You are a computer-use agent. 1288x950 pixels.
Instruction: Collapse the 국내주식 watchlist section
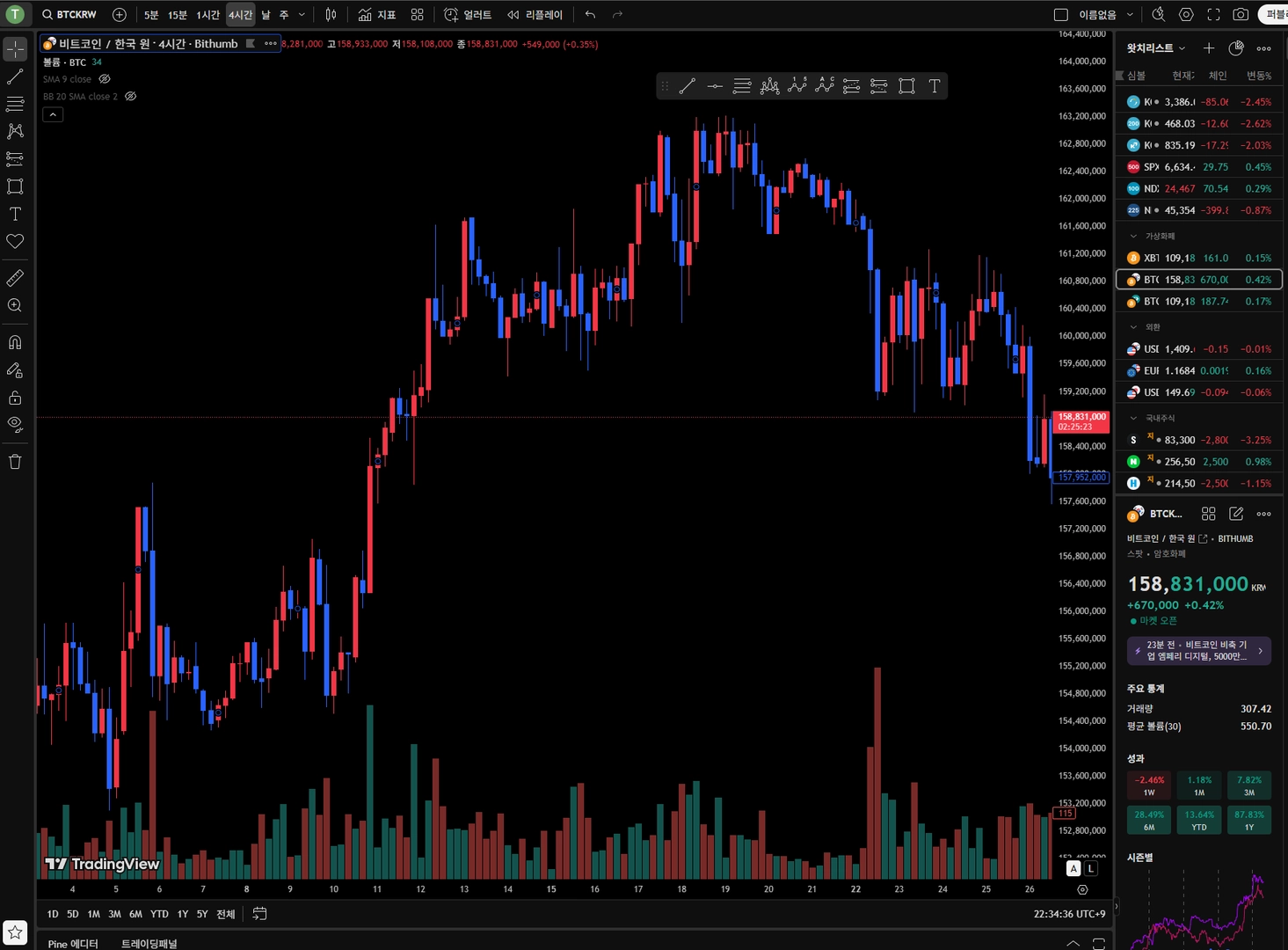pyautogui.click(x=1133, y=418)
